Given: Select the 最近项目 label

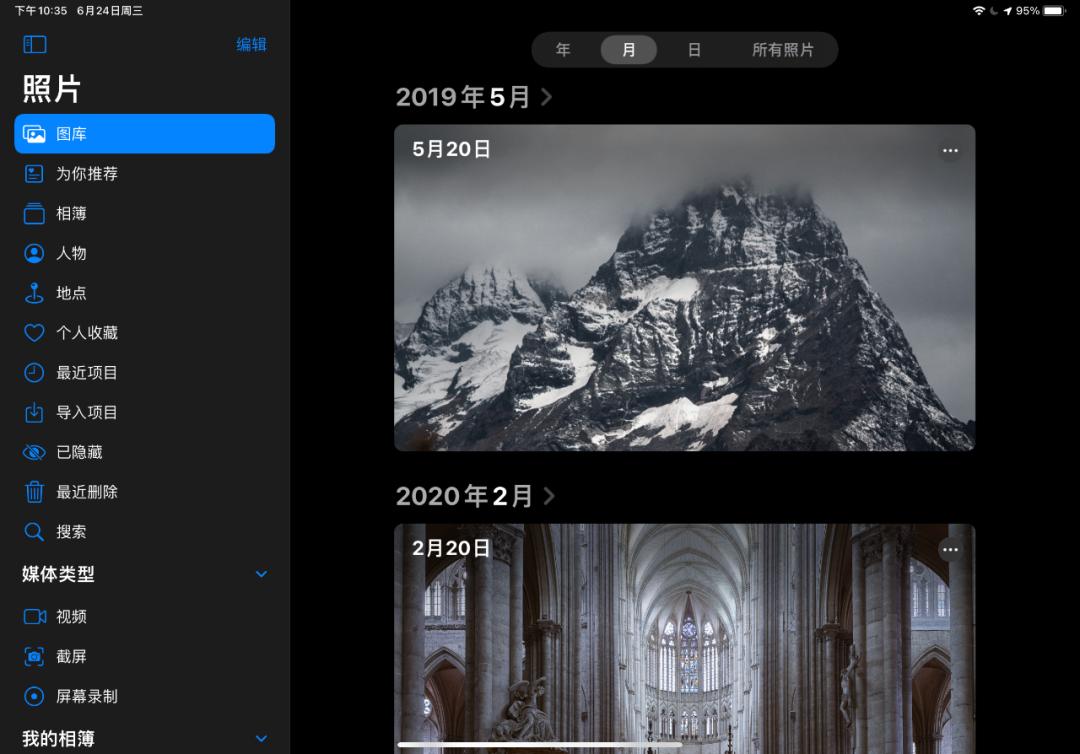Looking at the screenshot, I should (x=87, y=373).
